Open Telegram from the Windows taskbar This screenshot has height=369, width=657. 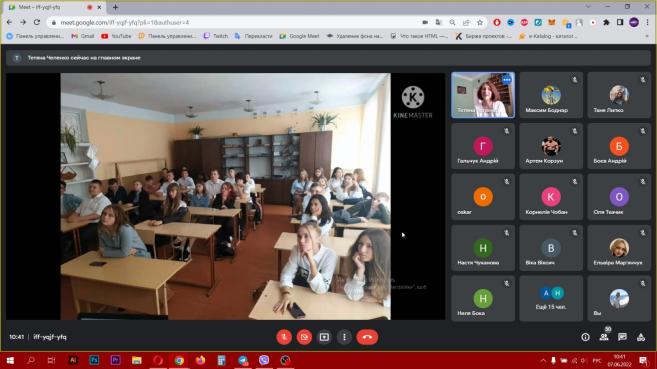click(x=243, y=361)
